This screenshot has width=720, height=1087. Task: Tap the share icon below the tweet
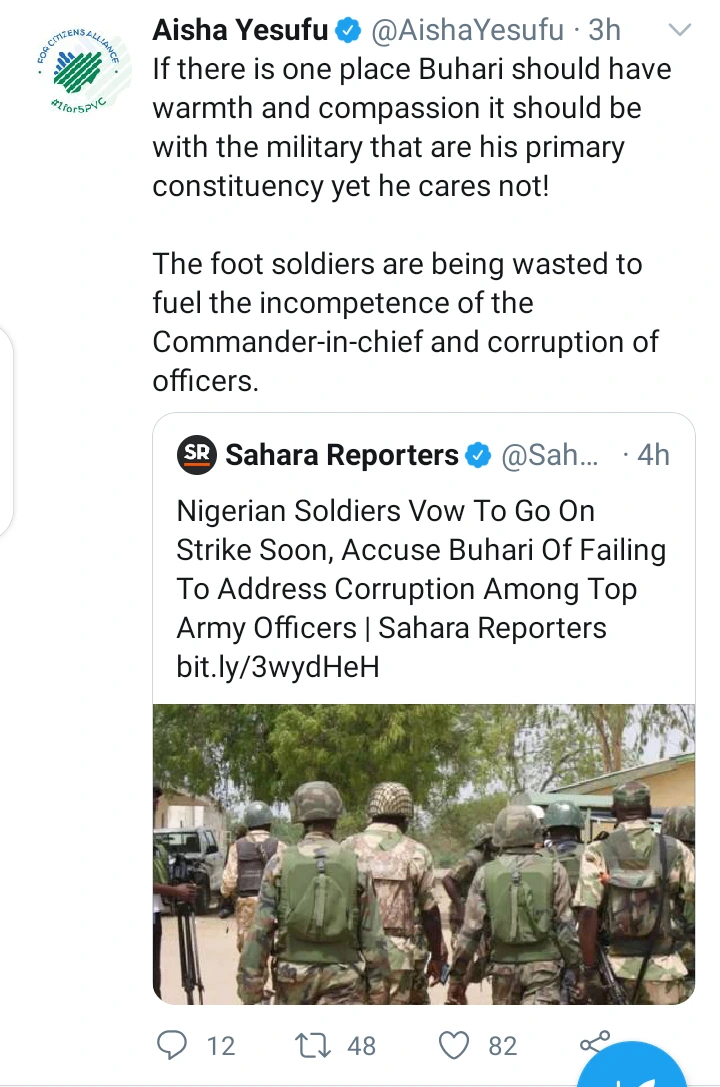pos(595,1043)
